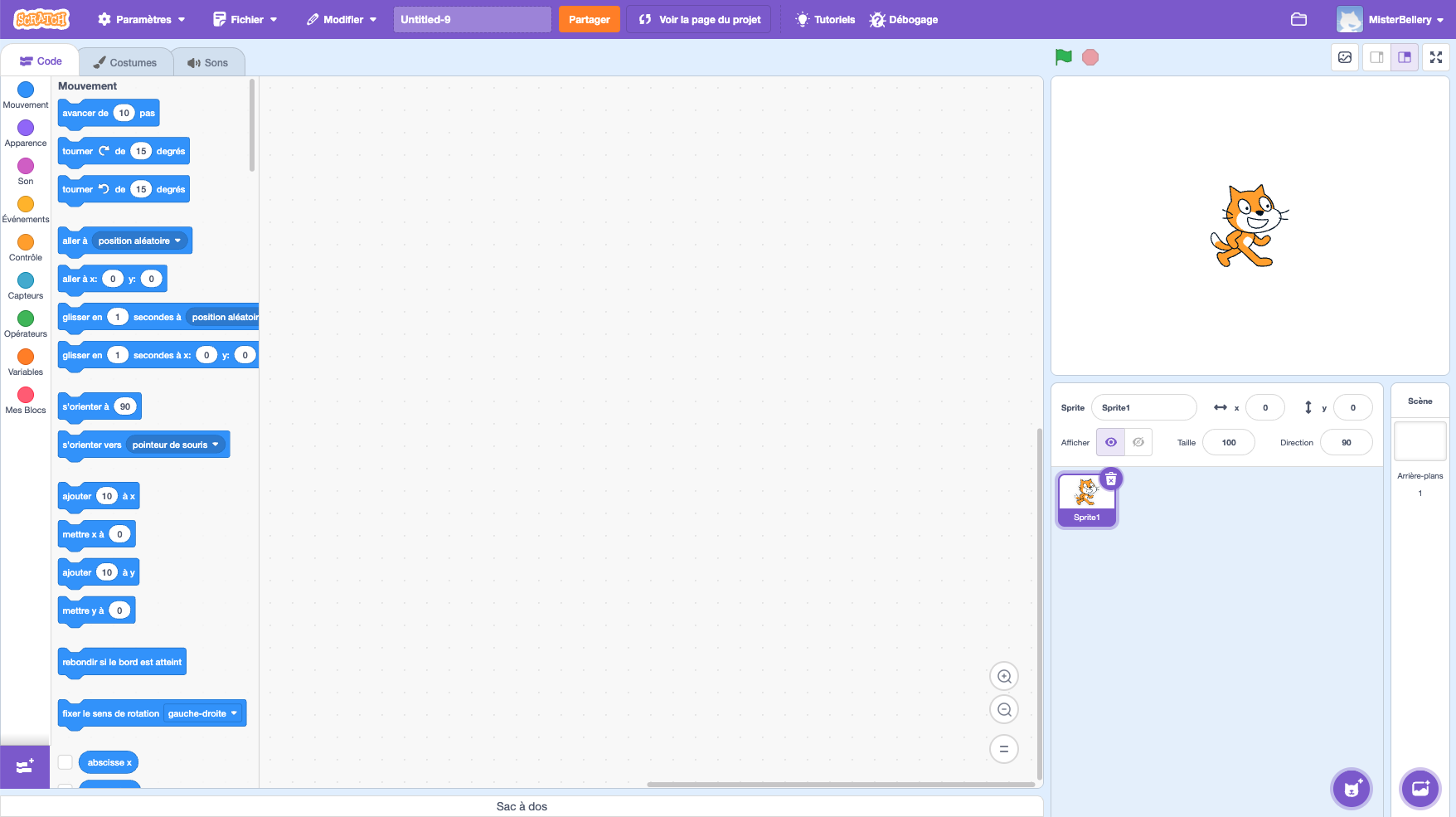Click the red stop button
This screenshot has width=1456, height=817.
pos(1090,57)
